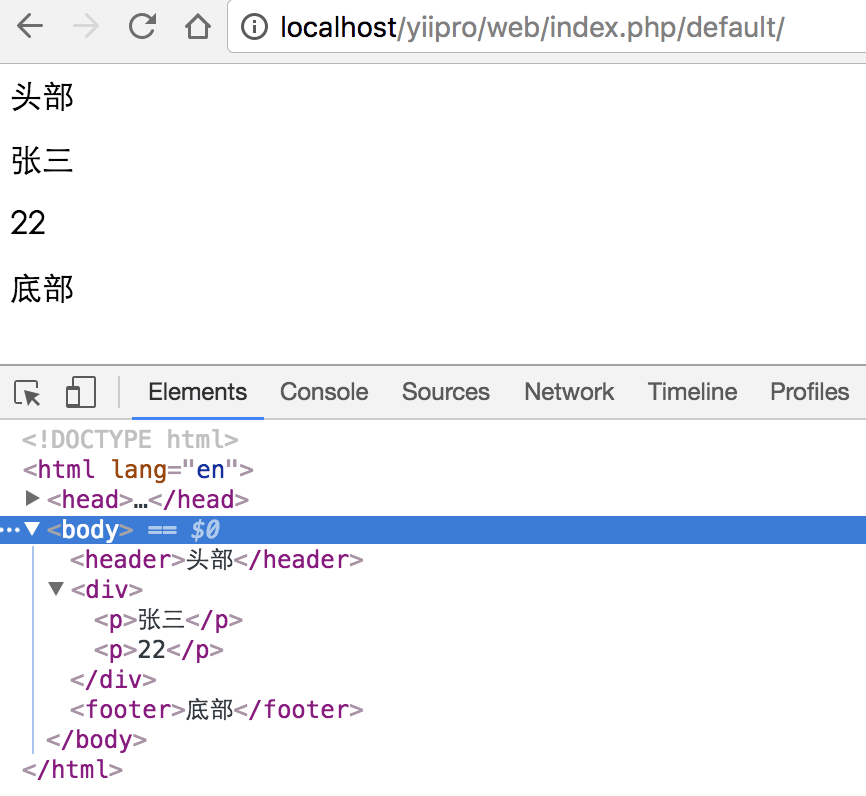
Task: Switch to the Timeline tab
Action: point(692,392)
